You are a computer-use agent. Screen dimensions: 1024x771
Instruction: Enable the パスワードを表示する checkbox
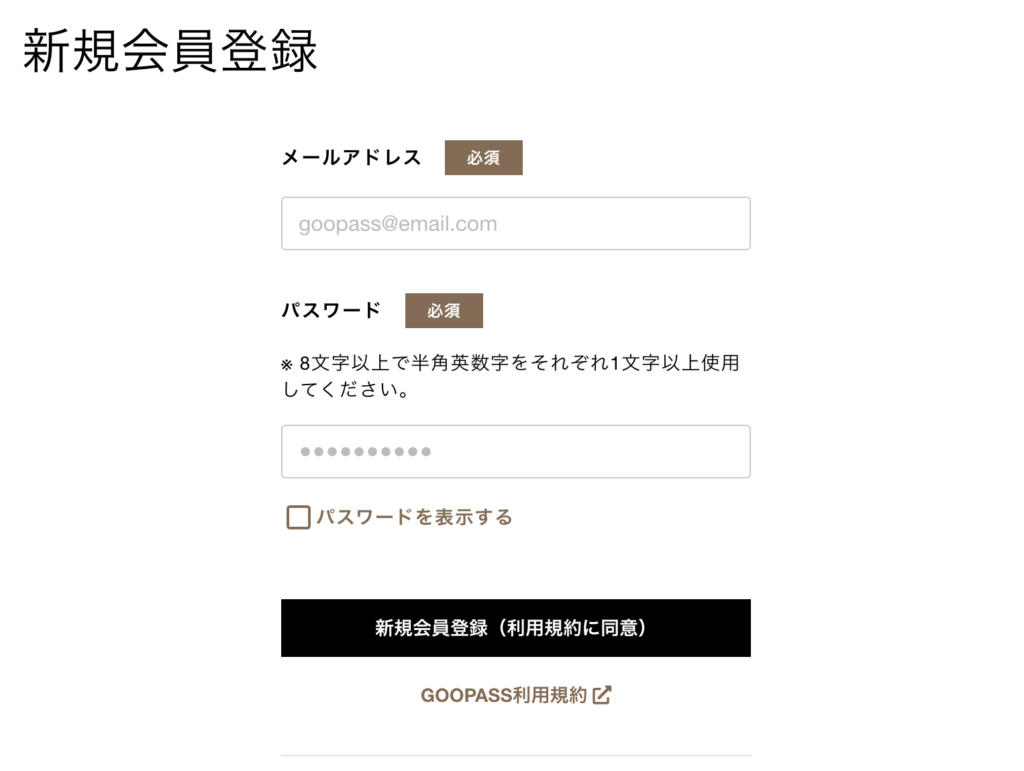pos(298,517)
